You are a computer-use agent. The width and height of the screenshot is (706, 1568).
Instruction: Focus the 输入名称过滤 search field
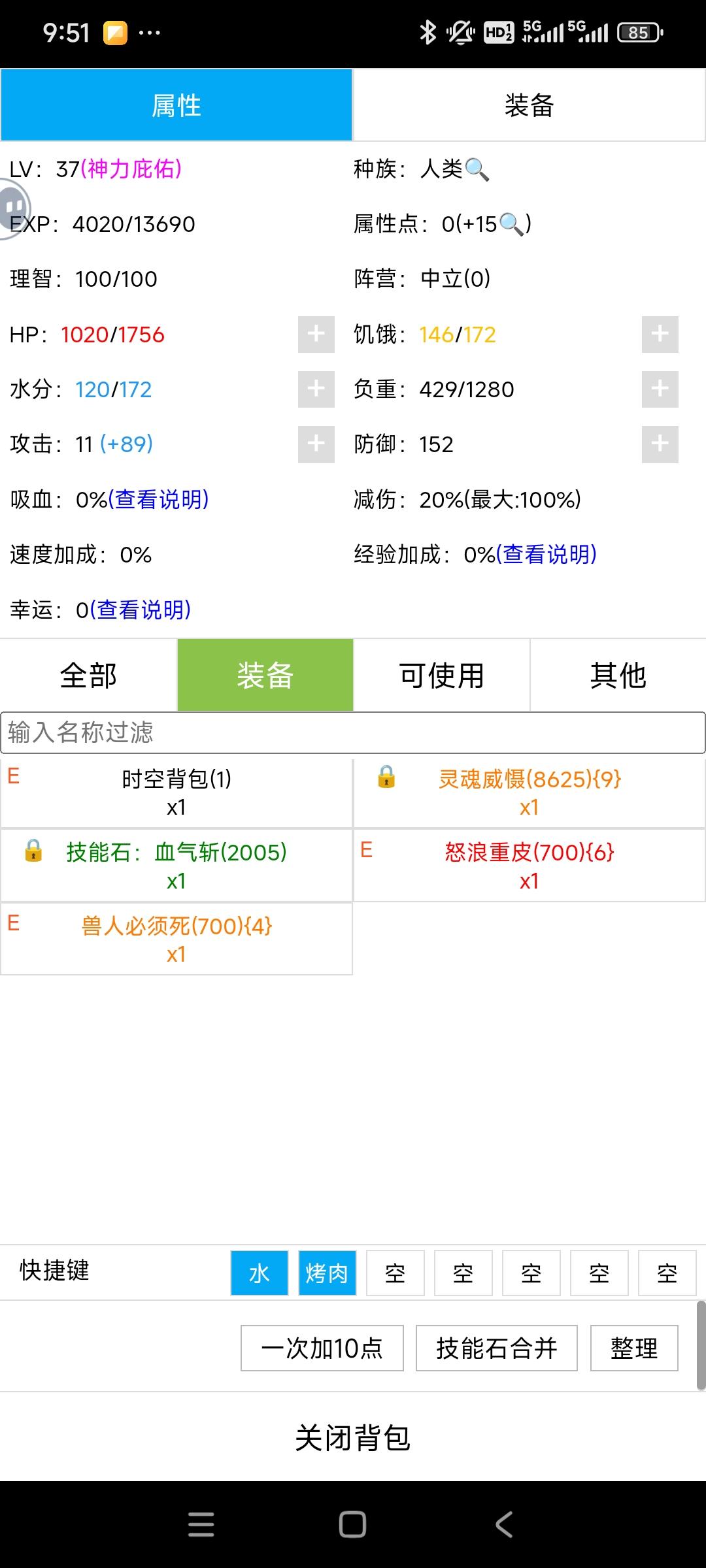(353, 732)
